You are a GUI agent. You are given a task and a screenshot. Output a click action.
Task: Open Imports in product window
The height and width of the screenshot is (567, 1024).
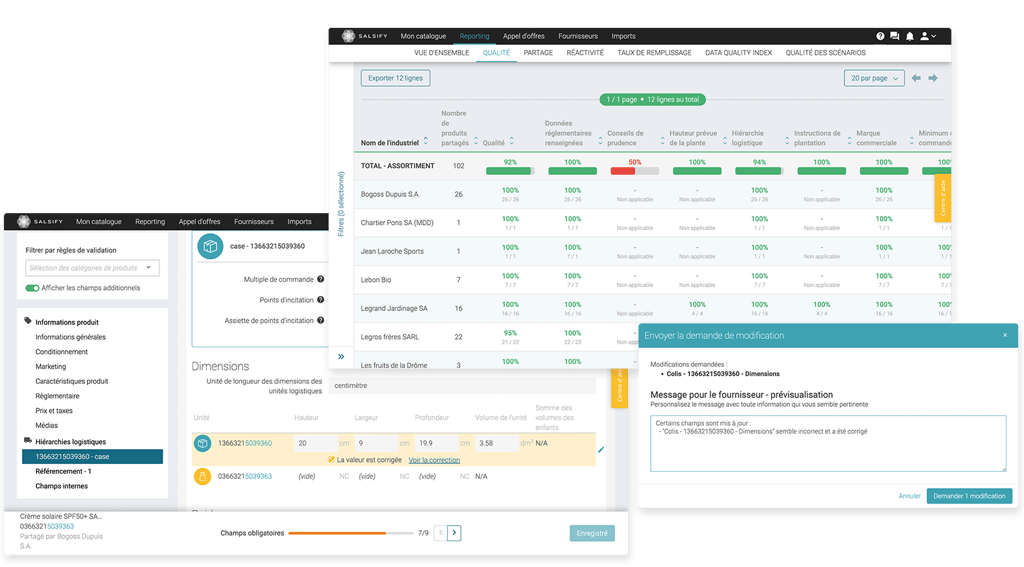tap(299, 222)
